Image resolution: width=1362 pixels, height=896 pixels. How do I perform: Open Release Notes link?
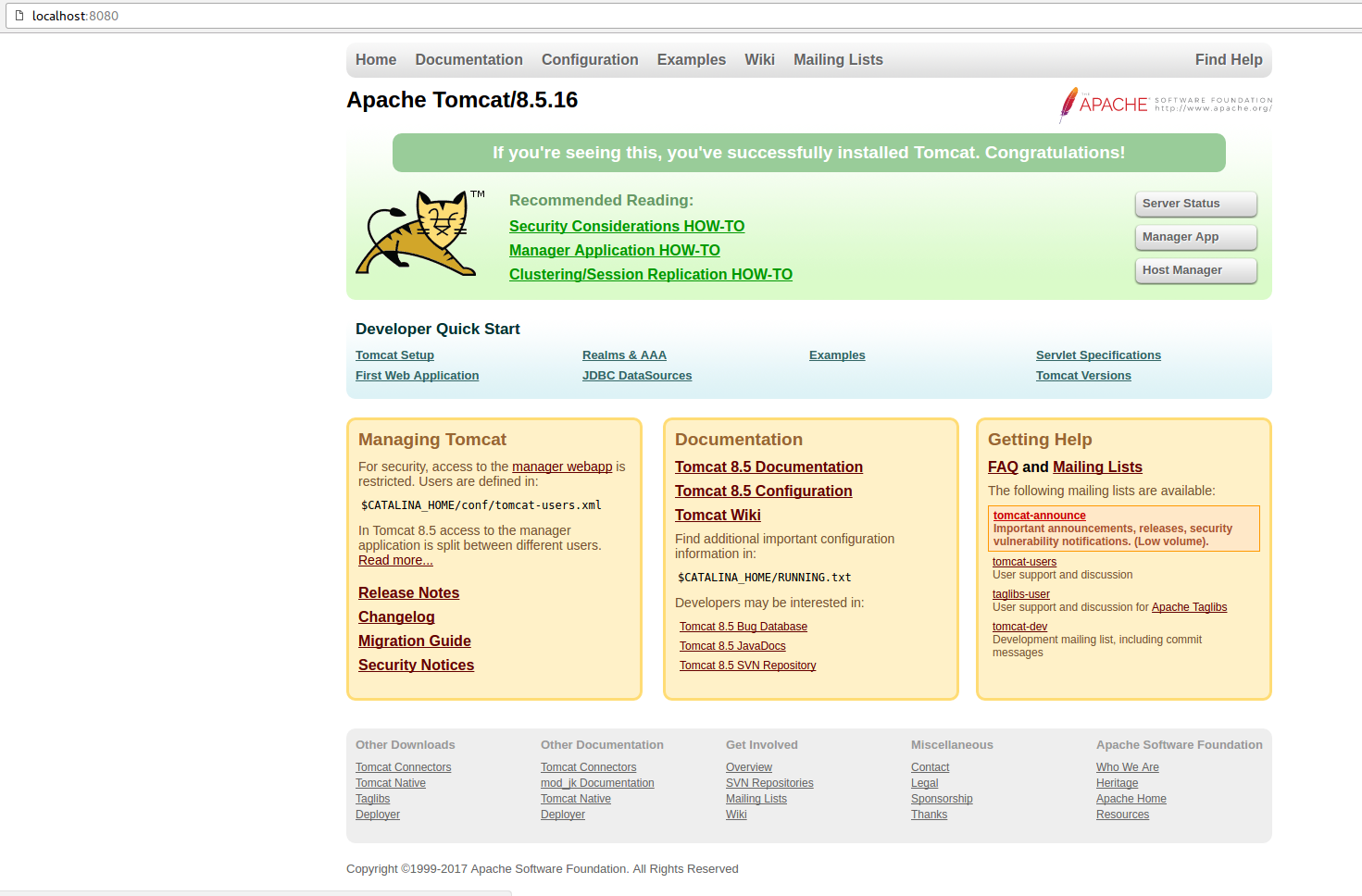(x=408, y=593)
